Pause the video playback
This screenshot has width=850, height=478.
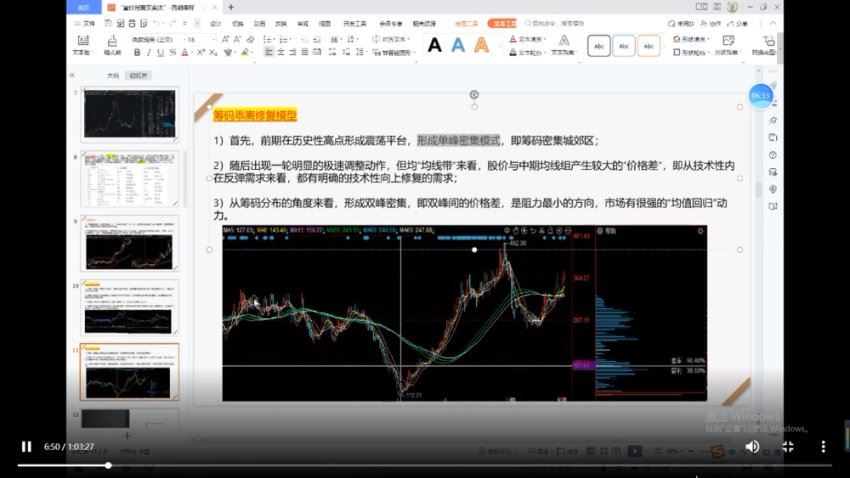[26, 446]
